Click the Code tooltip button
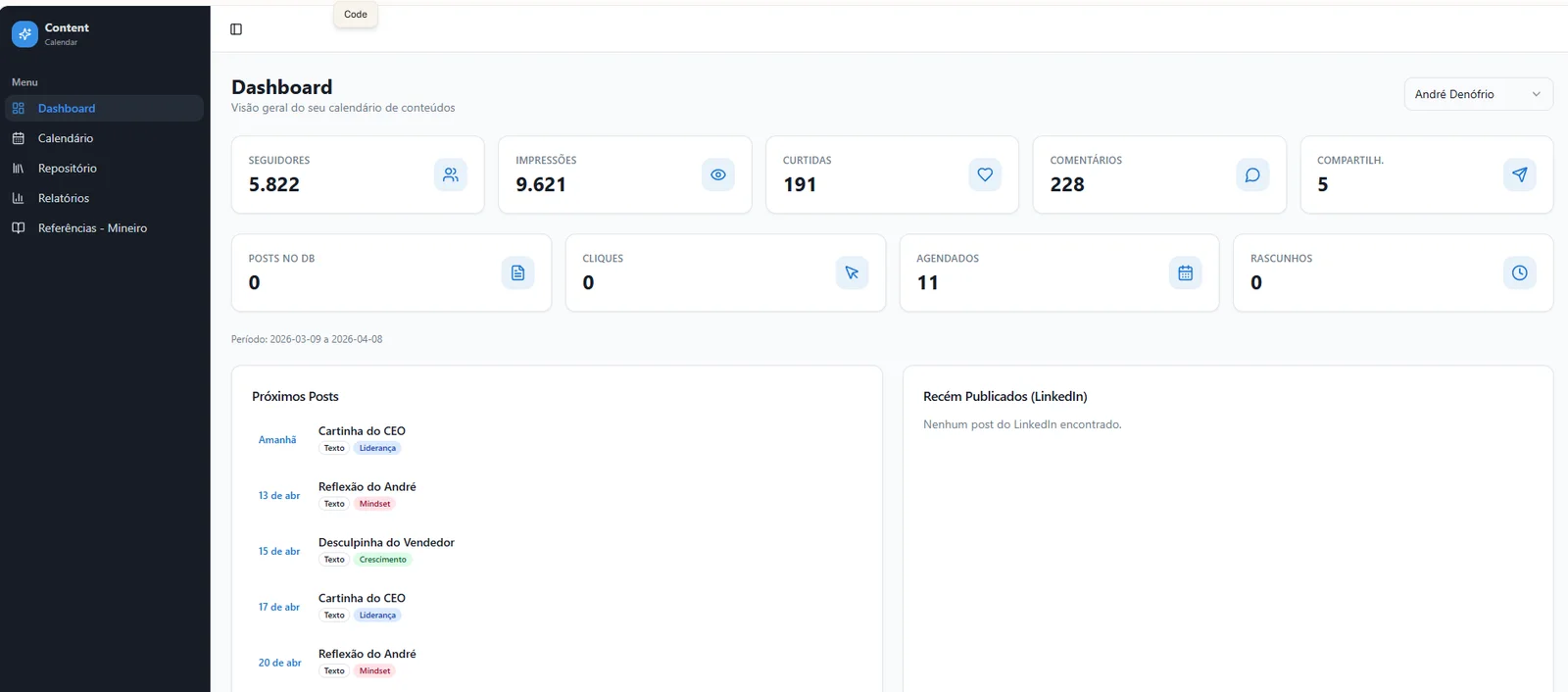This screenshot has height=692, width=1568. 356,15
